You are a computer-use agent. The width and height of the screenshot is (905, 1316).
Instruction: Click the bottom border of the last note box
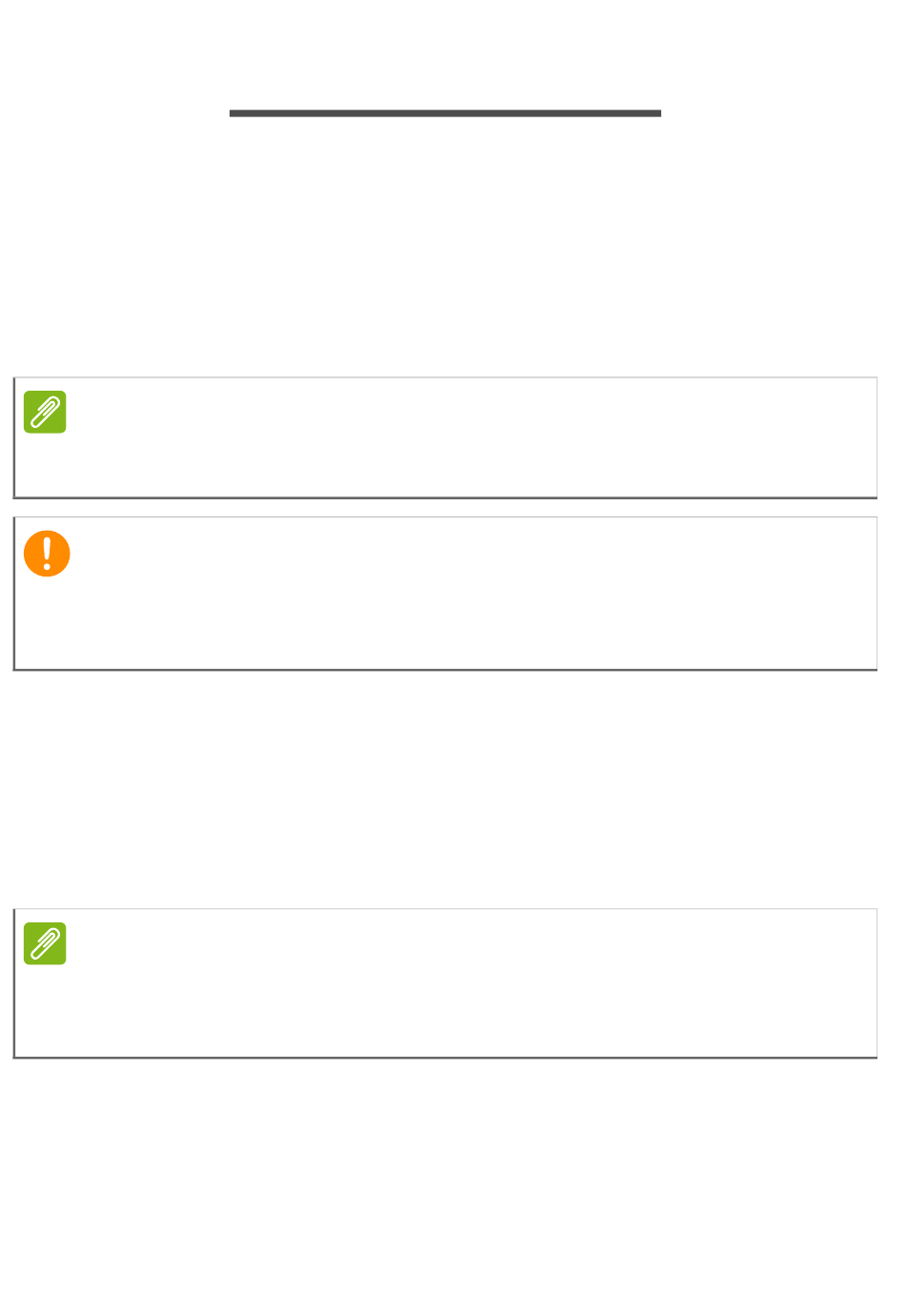point(445,1057)
